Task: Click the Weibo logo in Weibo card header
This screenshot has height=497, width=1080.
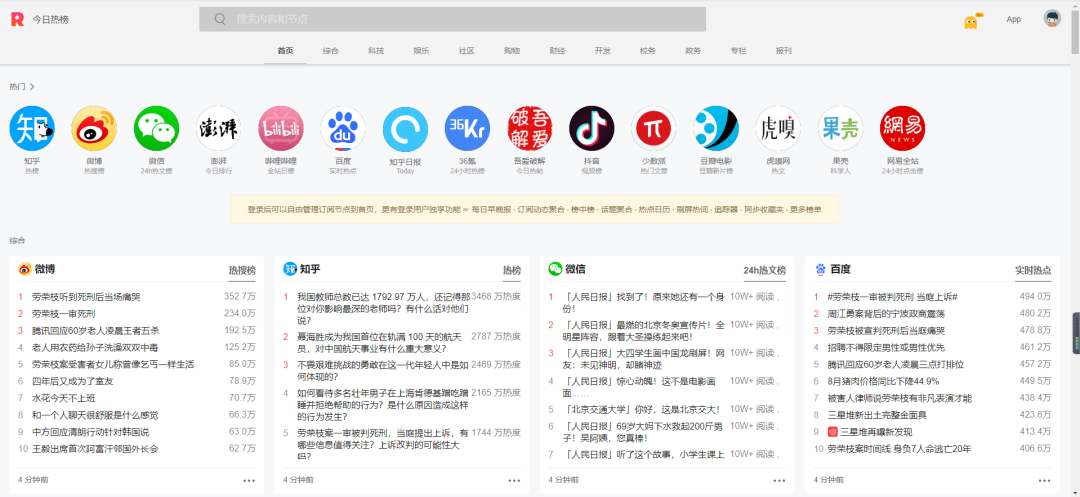Action: tap(25, 269)
